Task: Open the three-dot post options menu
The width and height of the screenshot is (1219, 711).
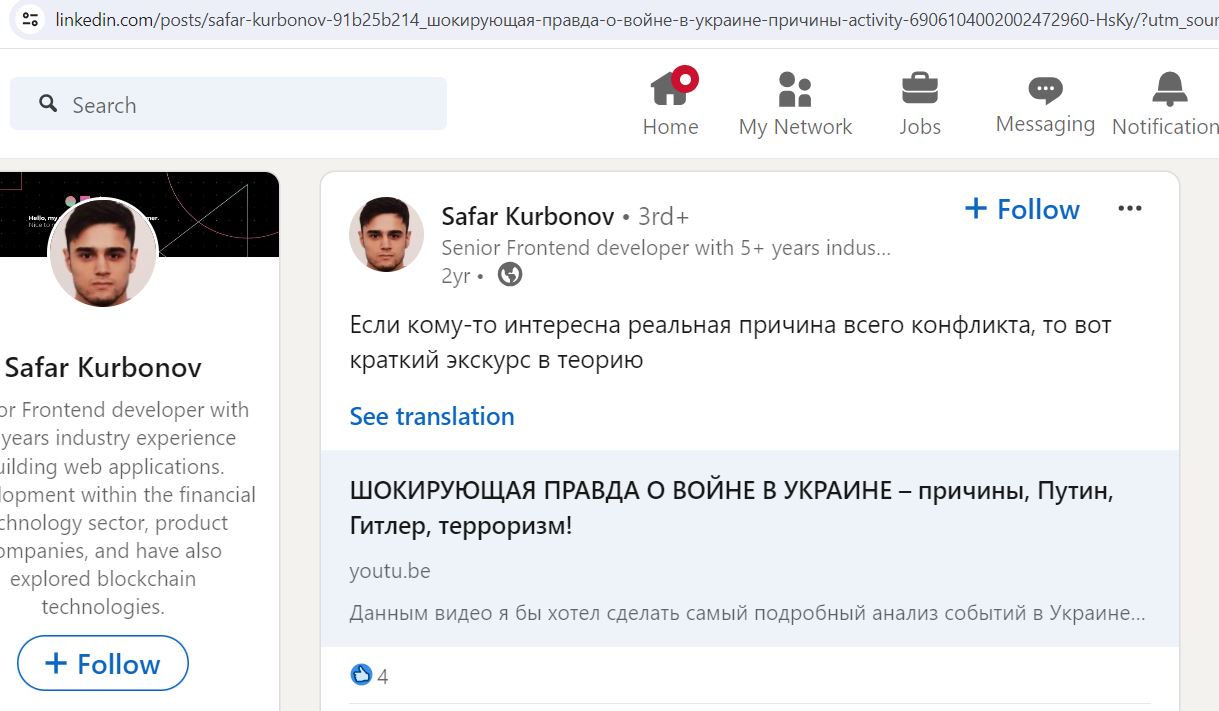Action: [x=1130, y=208]
